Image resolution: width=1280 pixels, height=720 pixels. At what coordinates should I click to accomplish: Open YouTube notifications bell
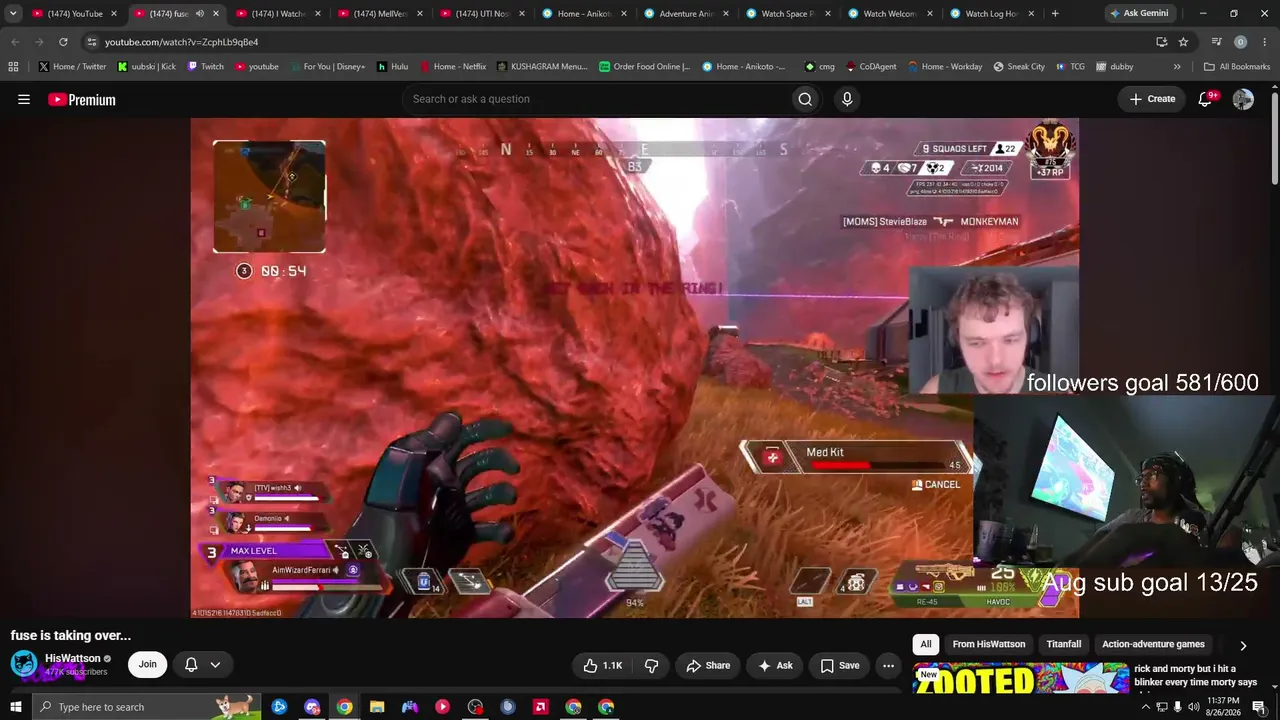click(1206, 99)
